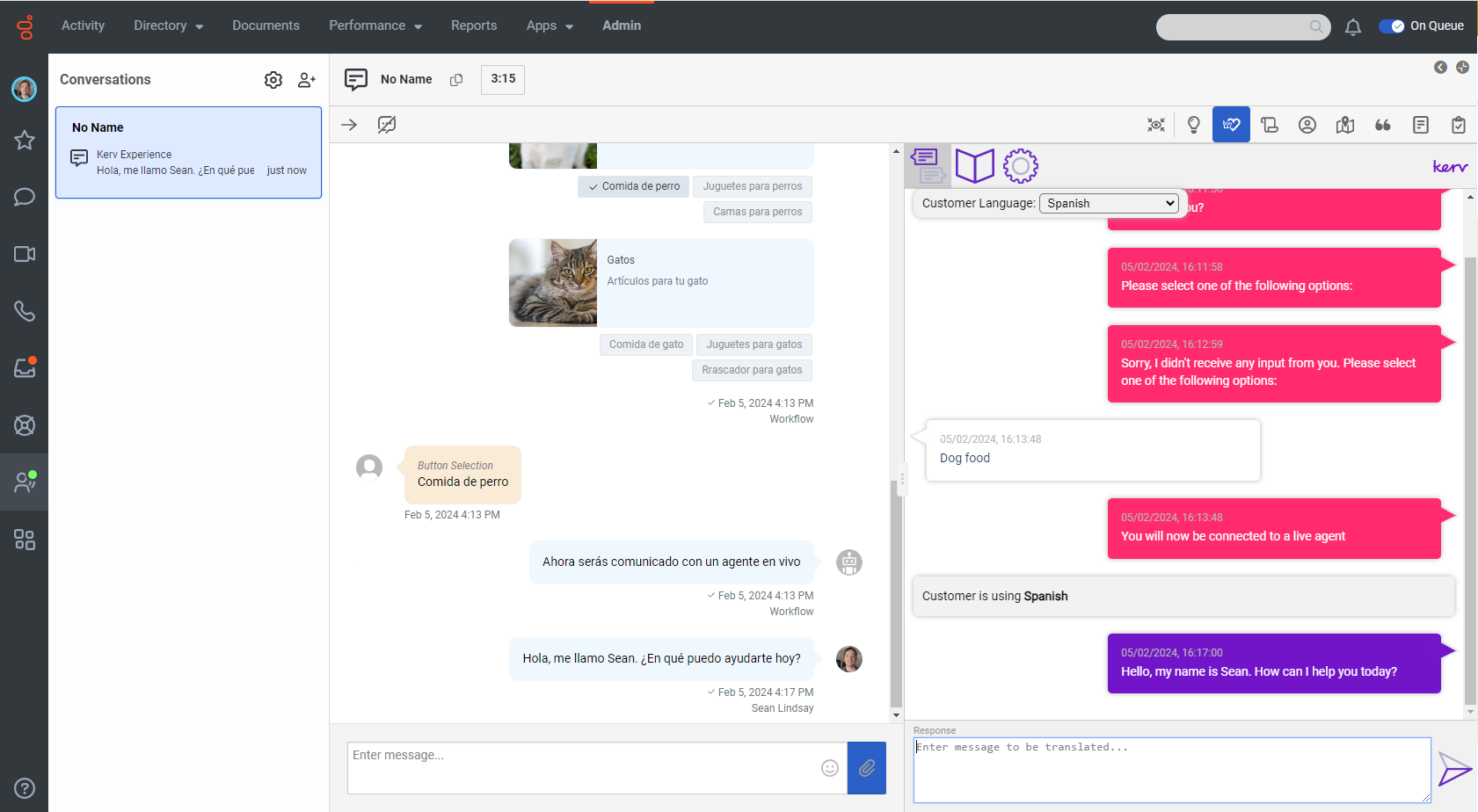1478x812 pixels.
Task: Open the emoji picker in message box
Action: pos(829,768)
